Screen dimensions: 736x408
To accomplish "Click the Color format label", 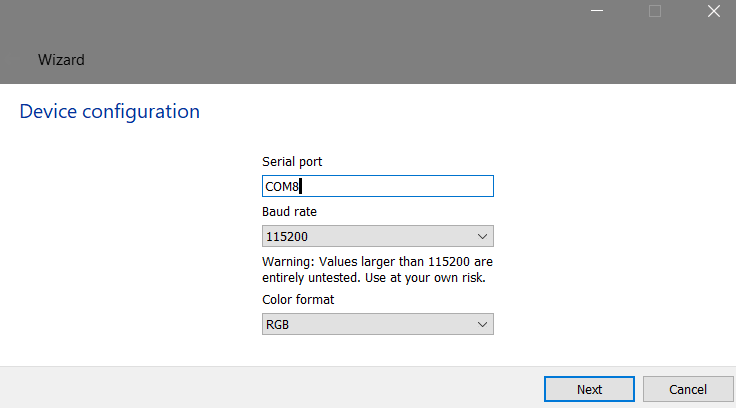I will [x=298, y=299].
